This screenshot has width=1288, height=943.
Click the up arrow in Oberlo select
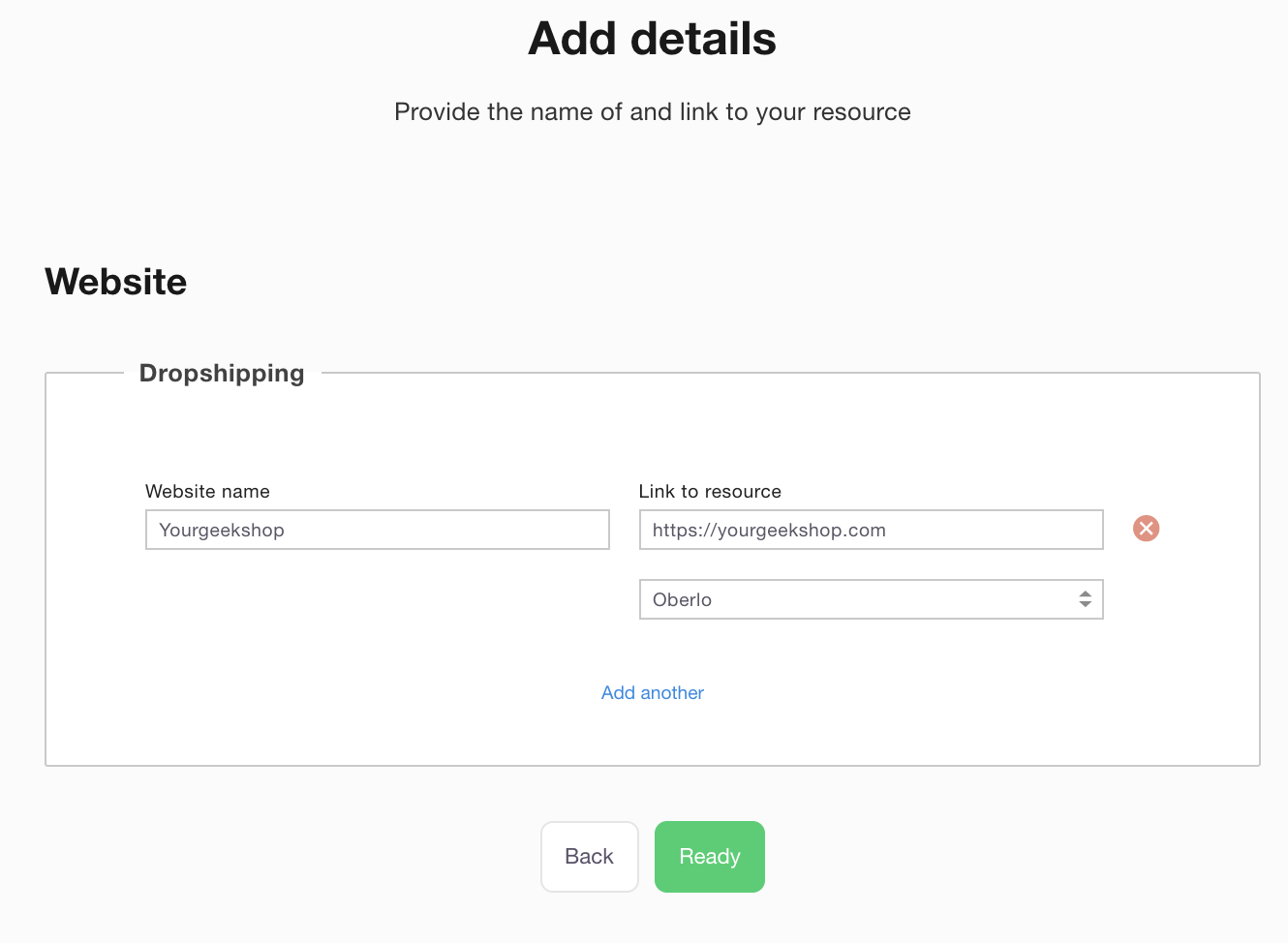(x=1085, y=594)
